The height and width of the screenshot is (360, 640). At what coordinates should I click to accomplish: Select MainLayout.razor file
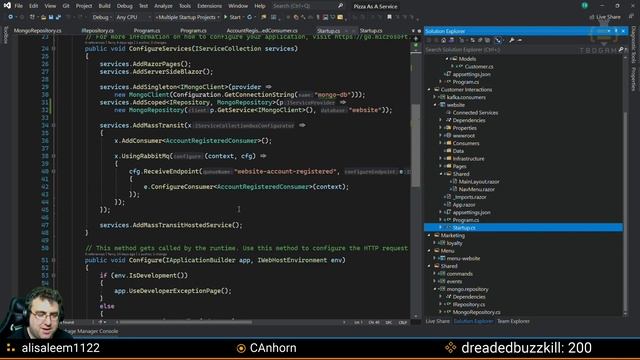click(x=478, y=182)
